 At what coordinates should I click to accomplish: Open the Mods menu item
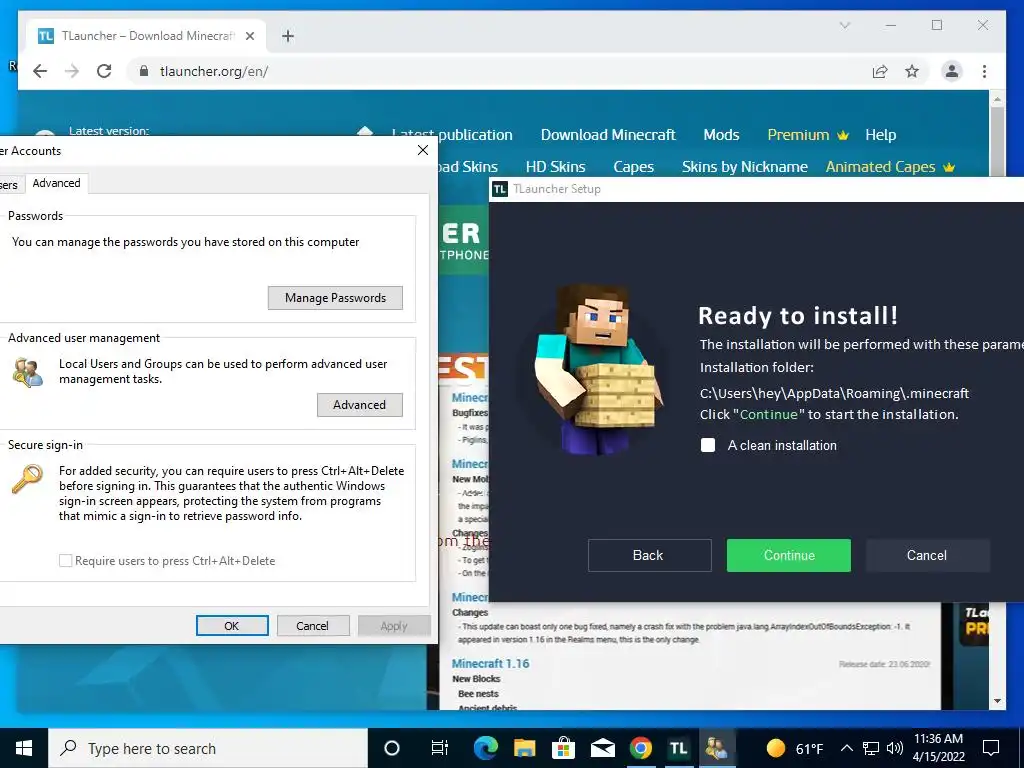(x=721, y=135)
